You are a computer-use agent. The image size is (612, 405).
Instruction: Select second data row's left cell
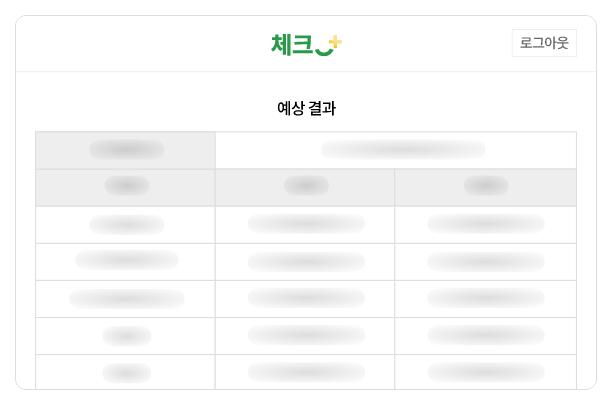[126, 261]
